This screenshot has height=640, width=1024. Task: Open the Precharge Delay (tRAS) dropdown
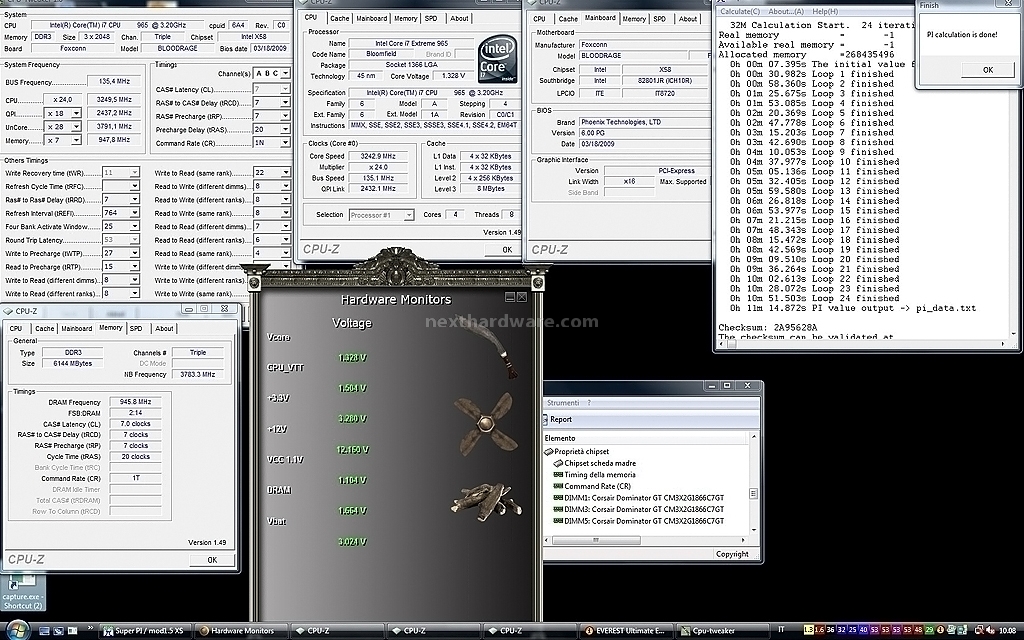[272, 129]
